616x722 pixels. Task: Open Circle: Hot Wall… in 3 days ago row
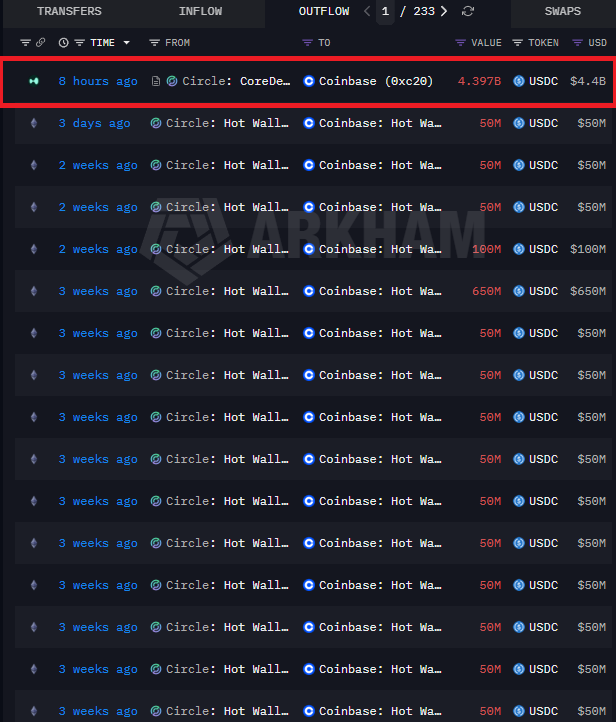click(x=227, y=123)
